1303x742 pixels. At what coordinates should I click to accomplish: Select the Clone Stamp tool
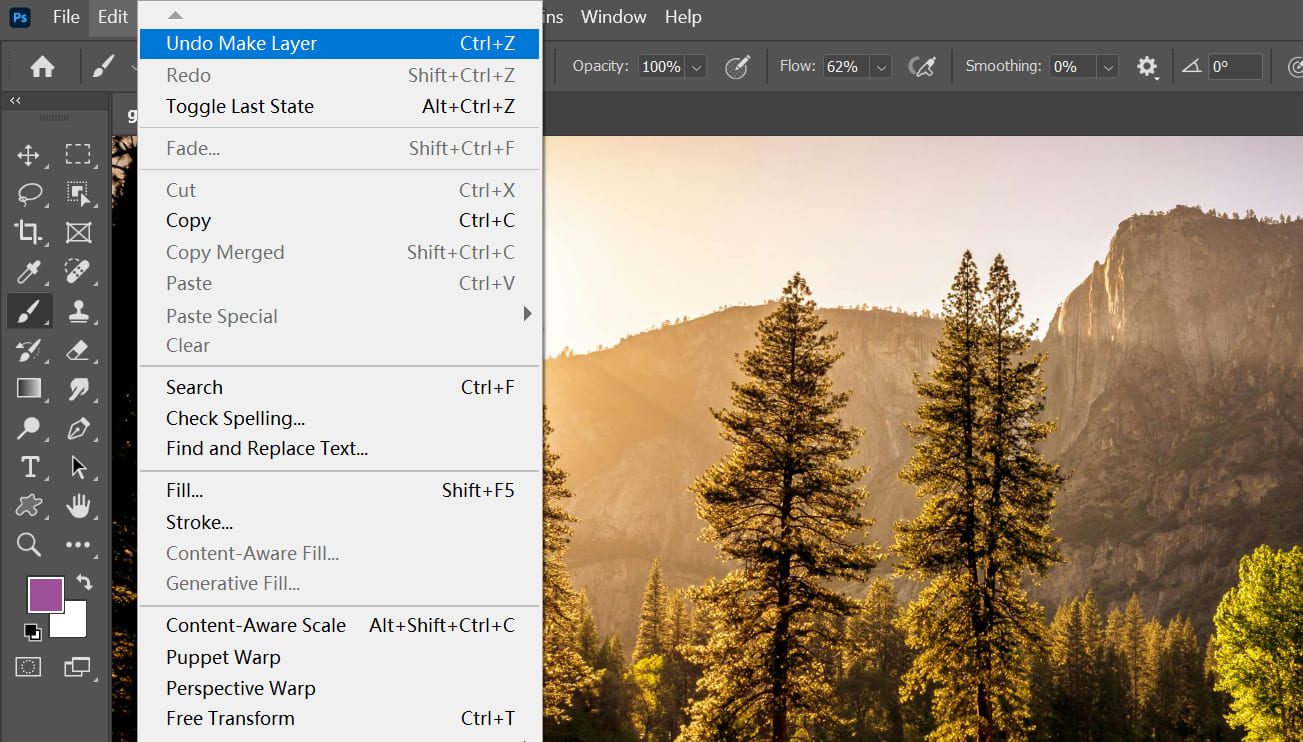[x=78, y=311]
